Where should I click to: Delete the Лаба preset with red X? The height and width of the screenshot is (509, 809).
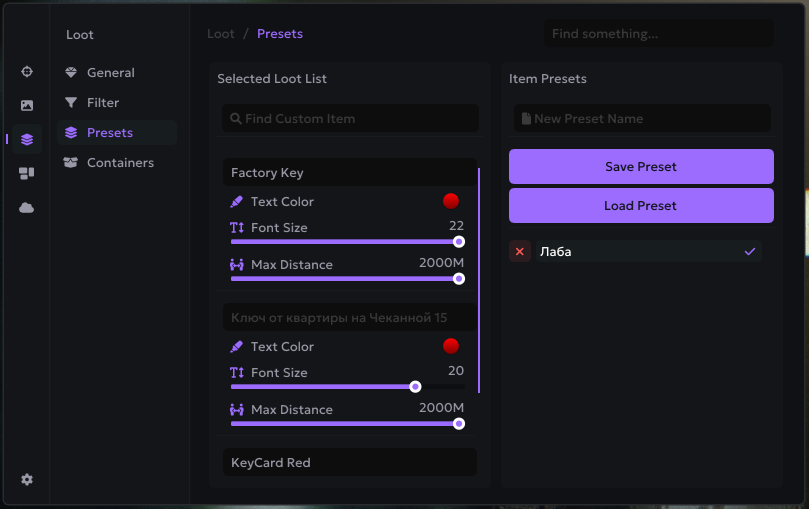pyautogui.click(x=520, y=252)
